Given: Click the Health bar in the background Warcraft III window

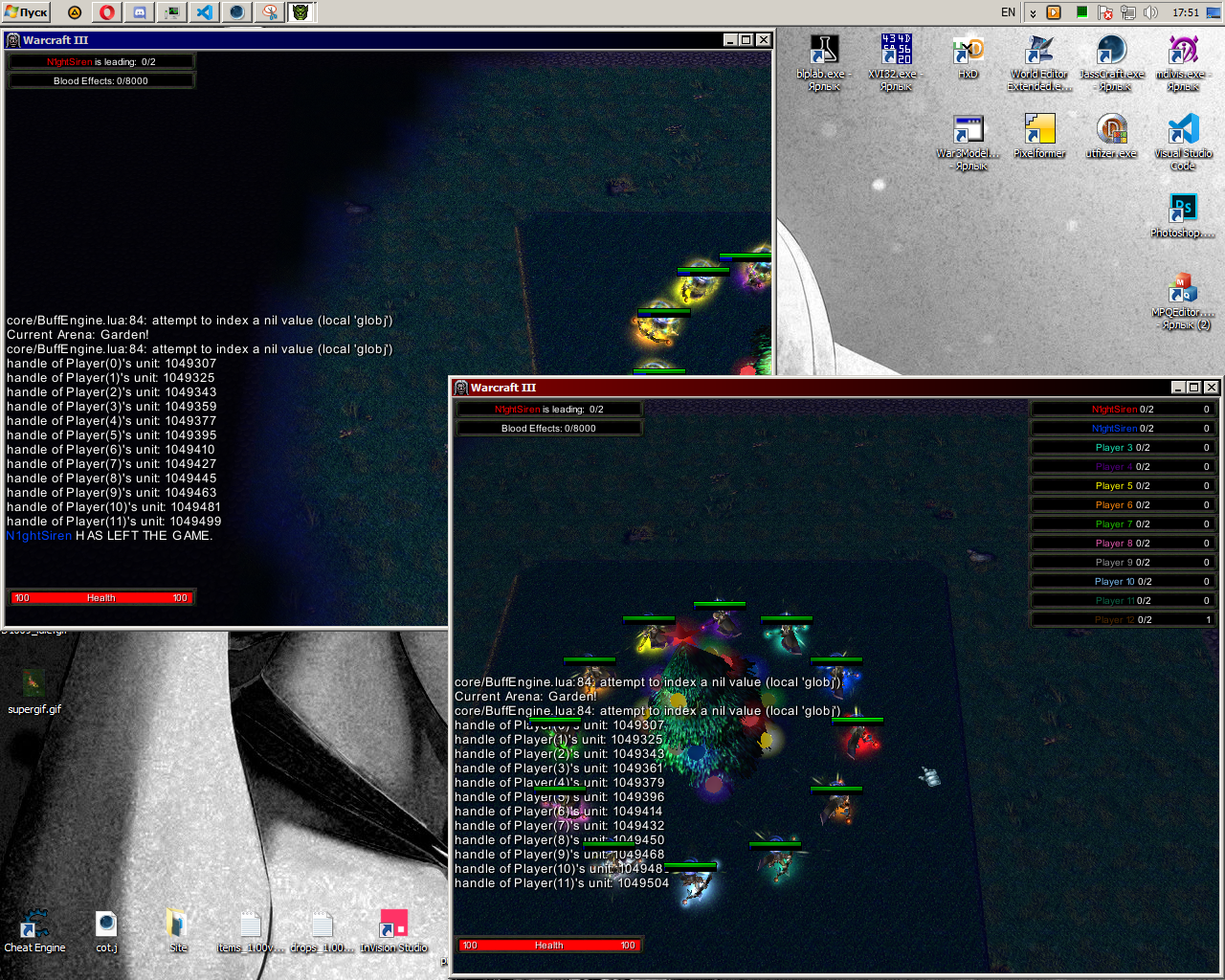Looking at the screenshot, I should tap(100, 598).
